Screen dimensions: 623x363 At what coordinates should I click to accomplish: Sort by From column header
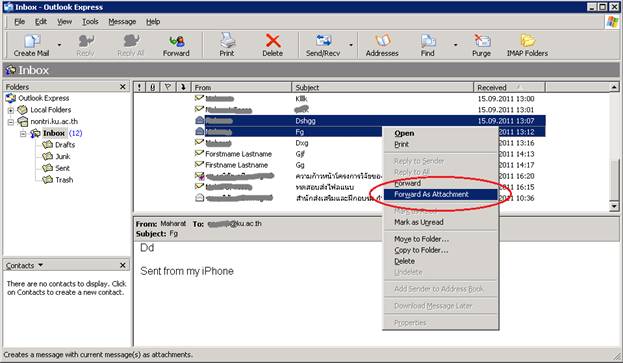point(241,87)
